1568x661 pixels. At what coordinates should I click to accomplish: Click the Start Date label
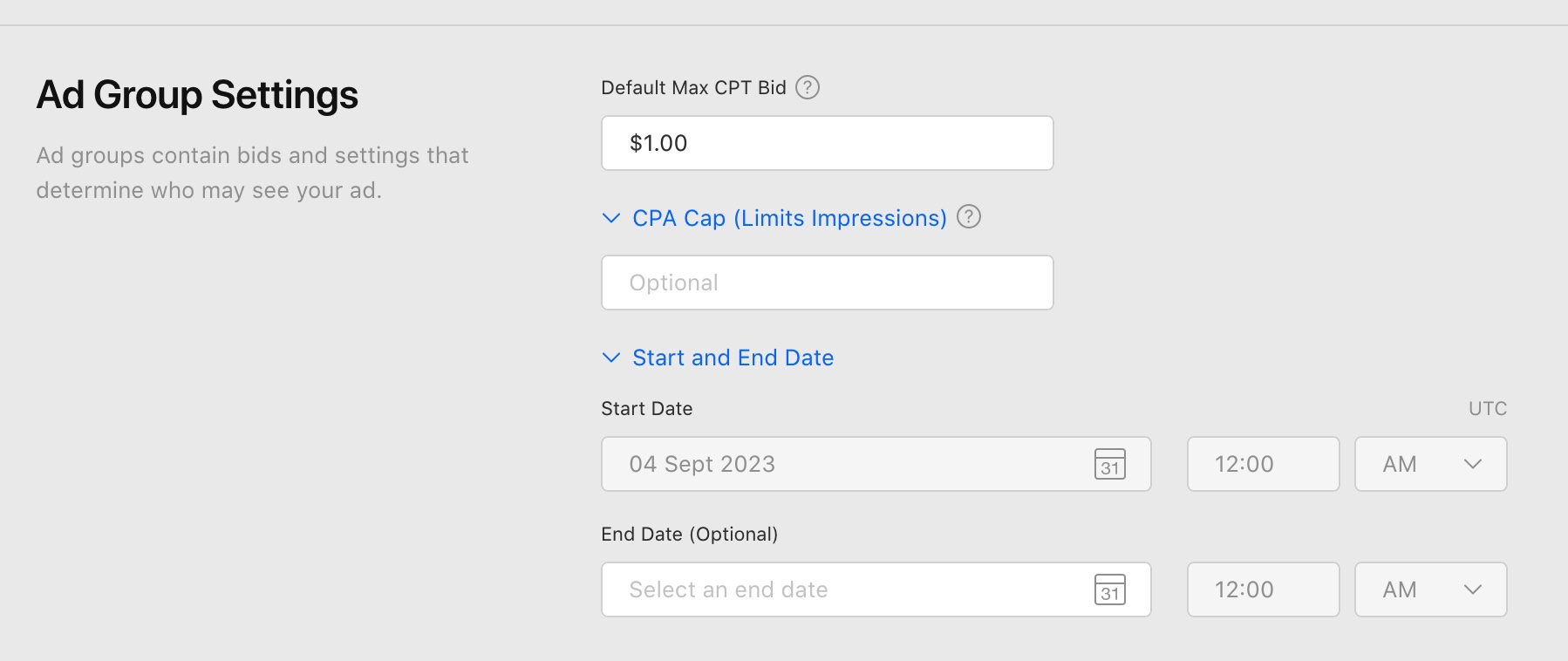(x=647, y=408)
